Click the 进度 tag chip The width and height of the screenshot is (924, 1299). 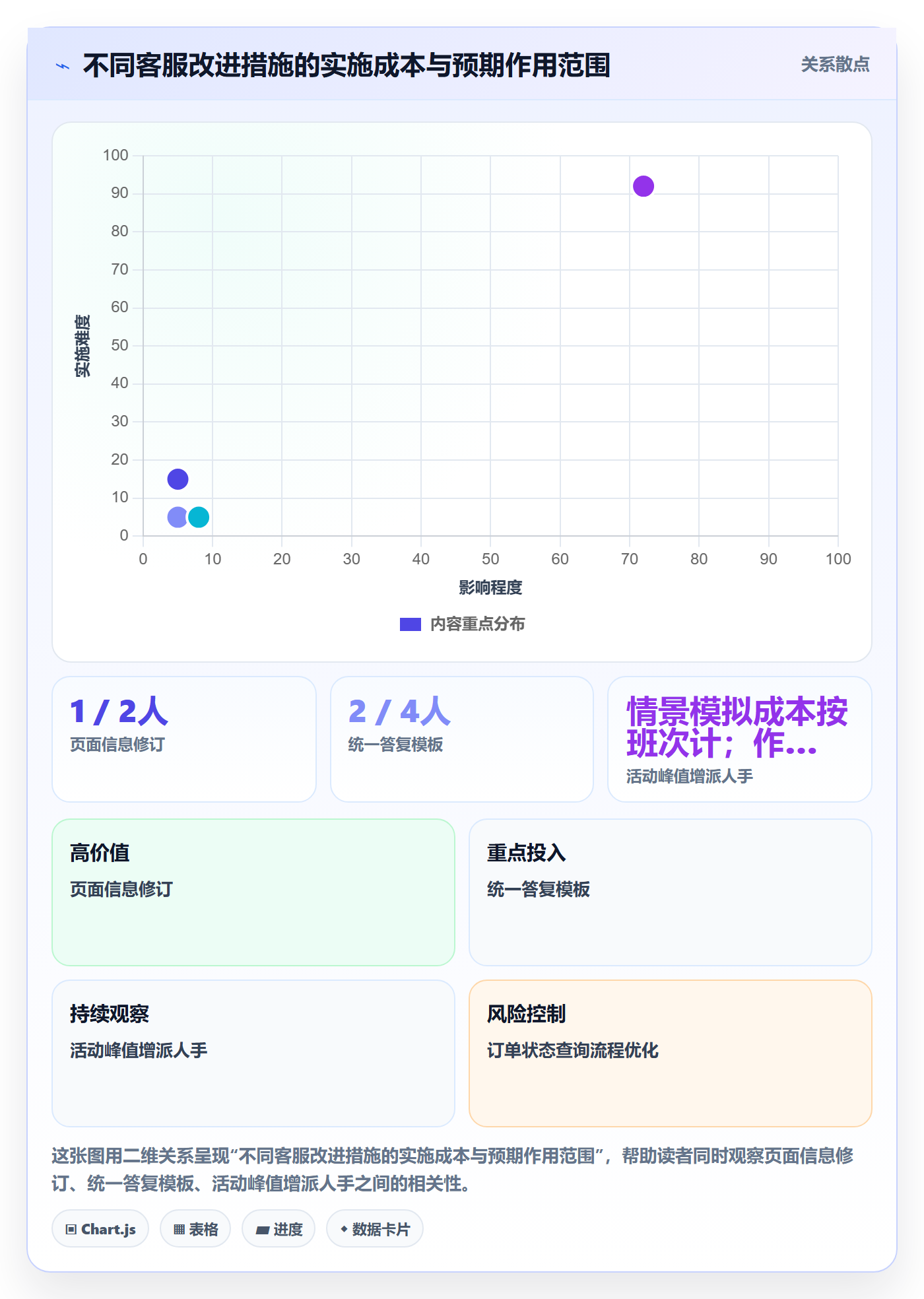(279, 1229)
